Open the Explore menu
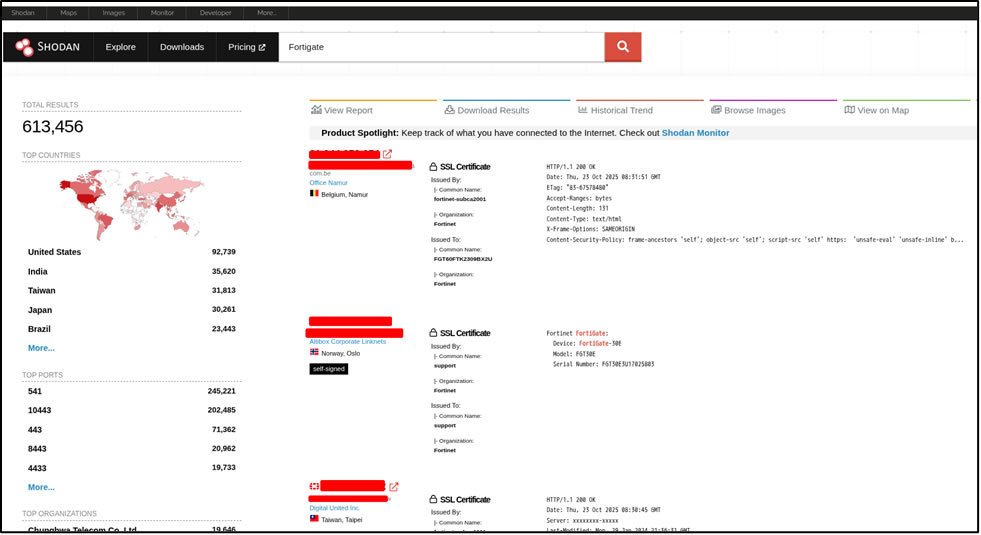 tap(120, 47)
